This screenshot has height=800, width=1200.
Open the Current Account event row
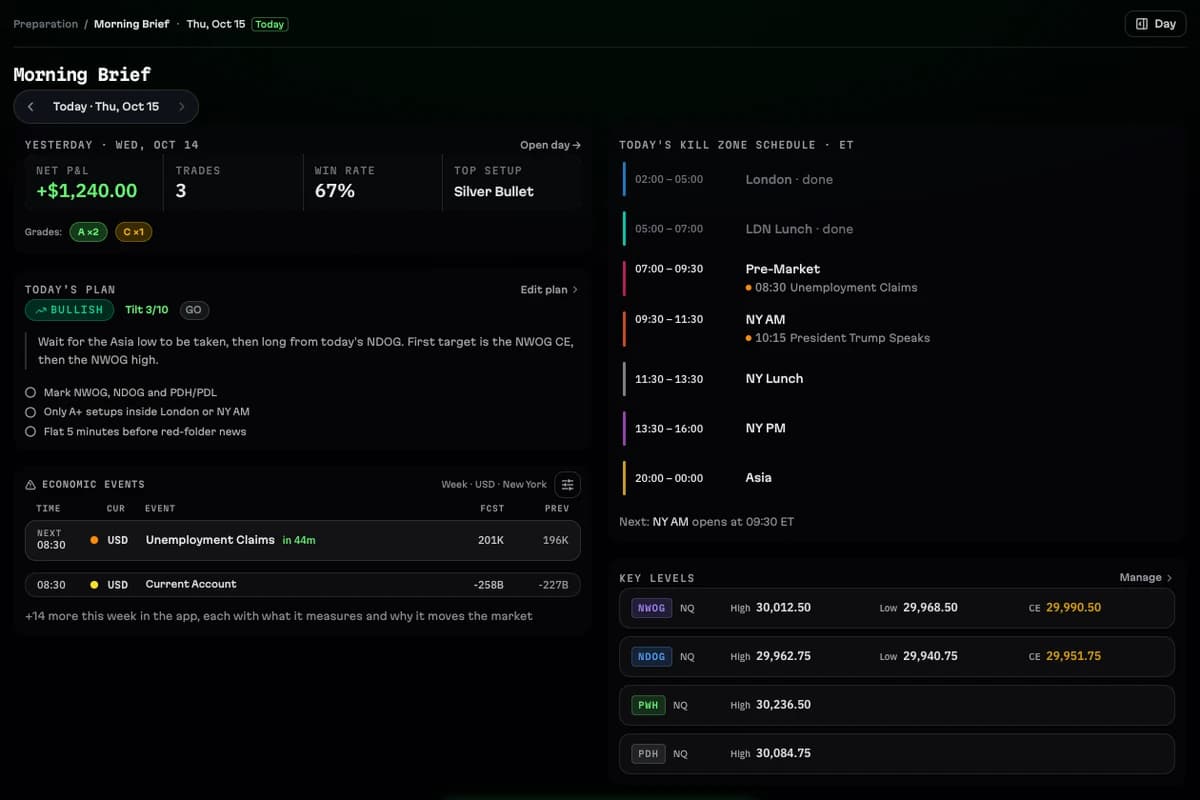tap(302, 585)
